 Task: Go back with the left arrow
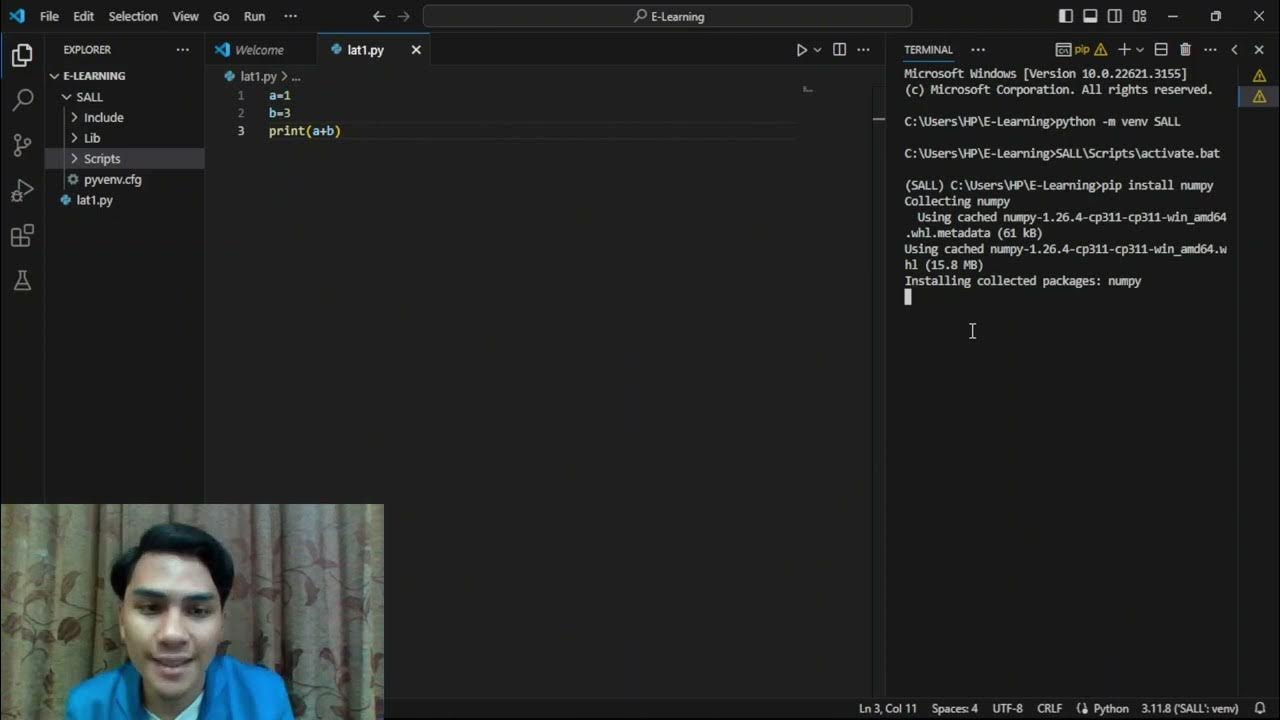pyautogui.click(x=379, y=16)
